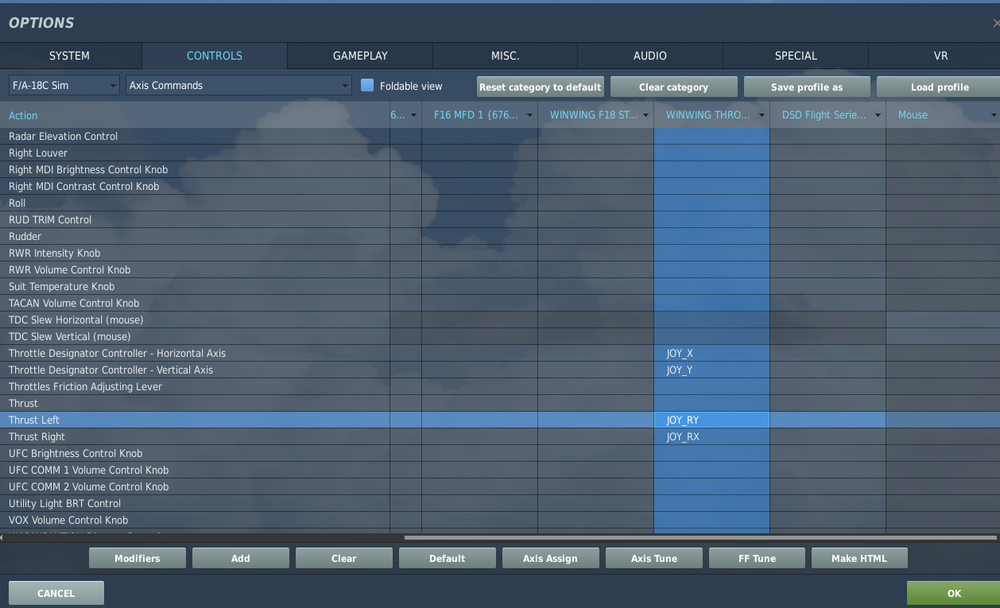Switch to the SYSTEM tab
The width and height of the screenshot is (1000, 608).
[x=70, y=56]
